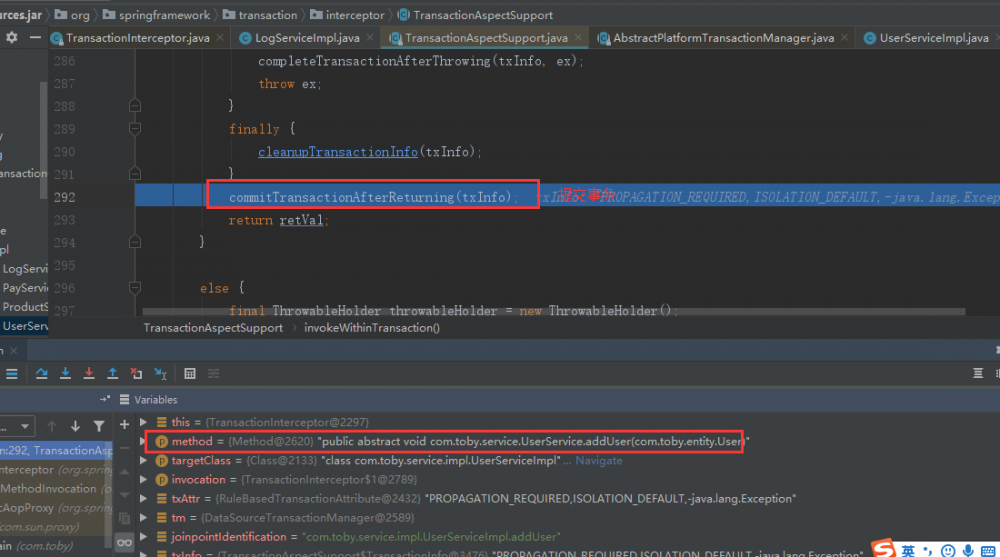Click the line 293 gutter number
This screenshot has height=557, width=1000.
point(64,220)
